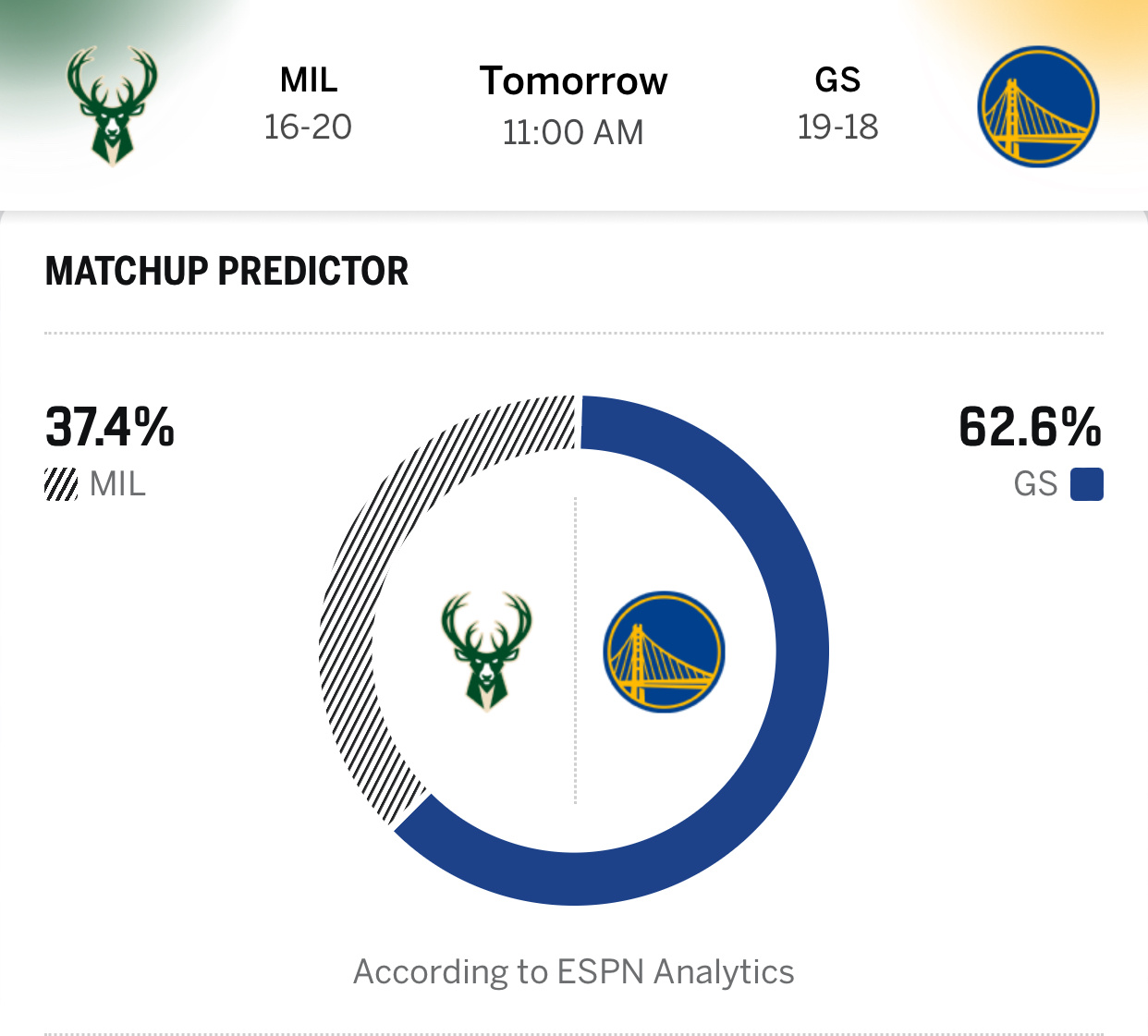Open the According to ESPN Analytics note
Image resolution: width=1148 pixels, height=1036 pixels.
tap(574, 972)
